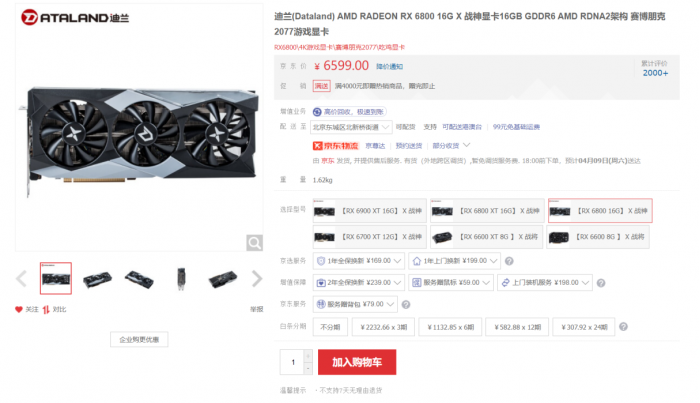Expand the 2年全保换新 ¥239.00 dropdown
This screenshot has height=403, width=700.
tap(358, 283)
